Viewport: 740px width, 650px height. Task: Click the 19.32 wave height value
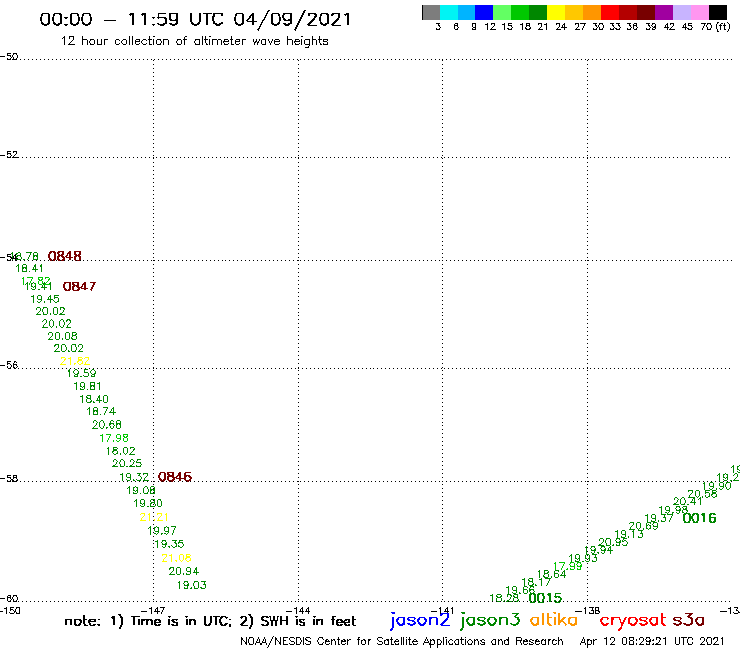[134, 477]
